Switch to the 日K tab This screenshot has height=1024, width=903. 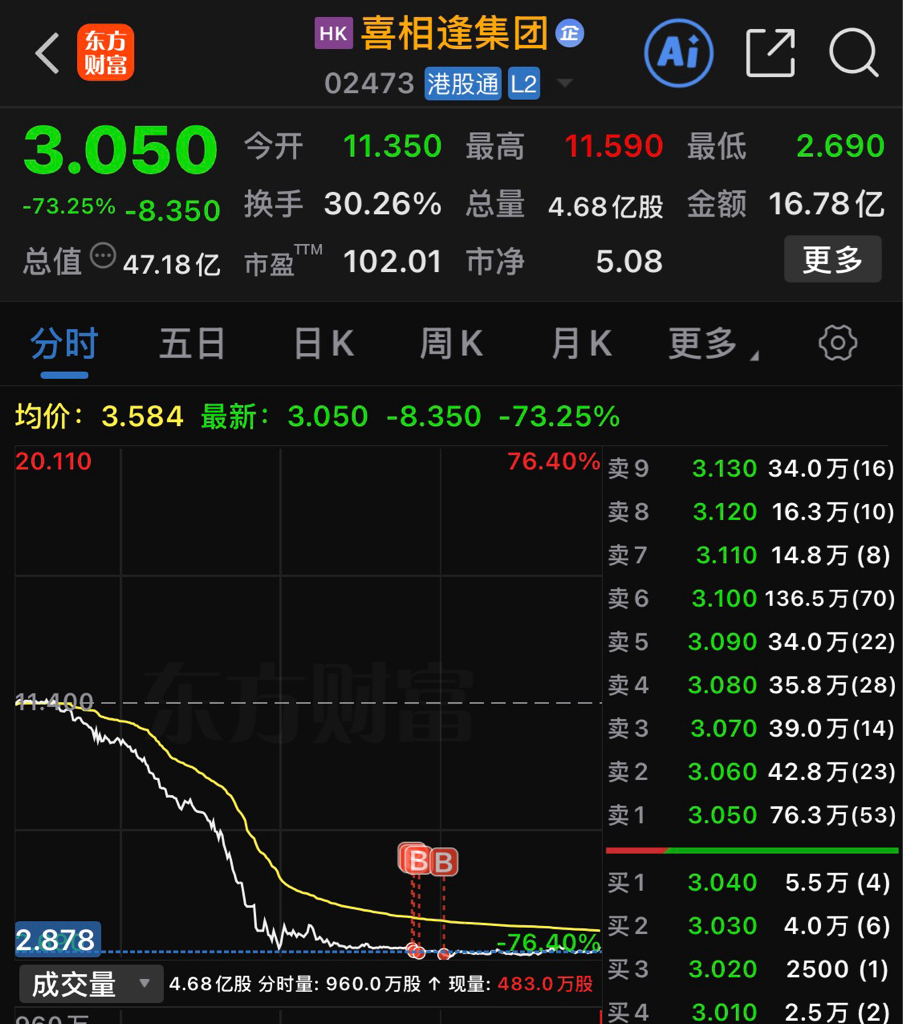pyautogui.click(x=324, y=344)
